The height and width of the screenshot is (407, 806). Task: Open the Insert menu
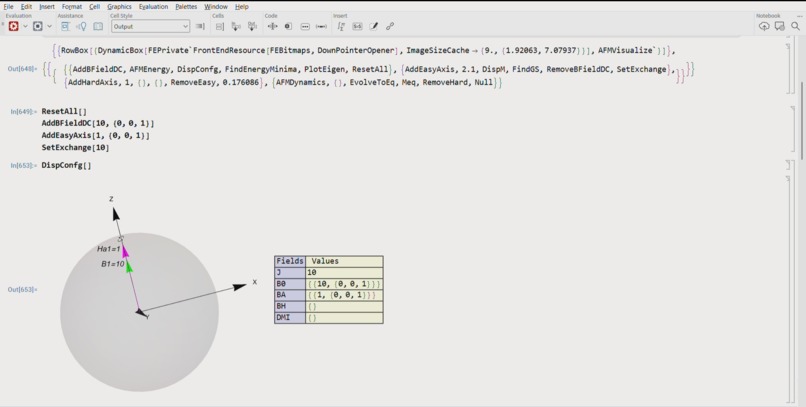[47, 7]
